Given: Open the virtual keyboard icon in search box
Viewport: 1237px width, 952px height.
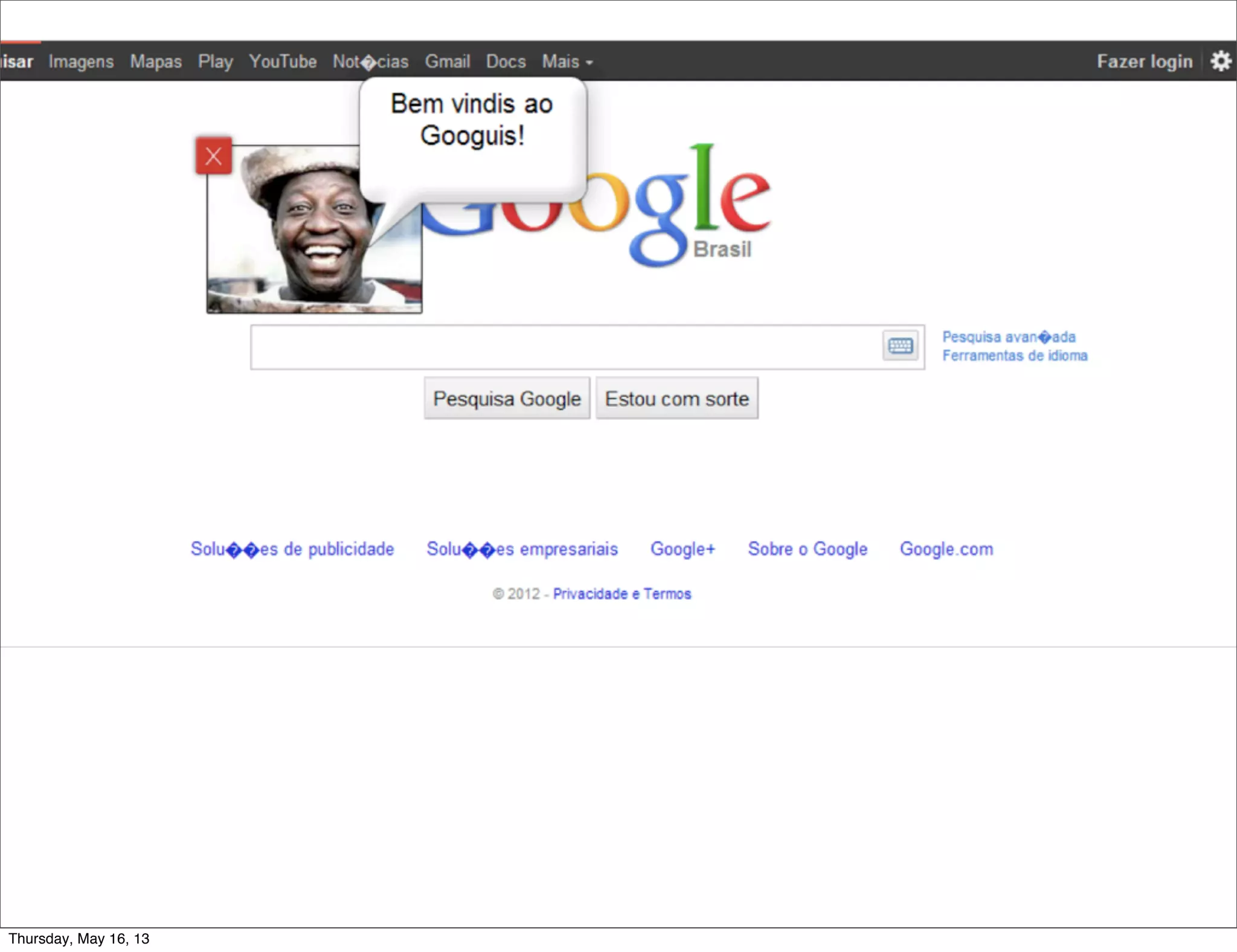Looking at the screenshot, I should coord(900,346).
